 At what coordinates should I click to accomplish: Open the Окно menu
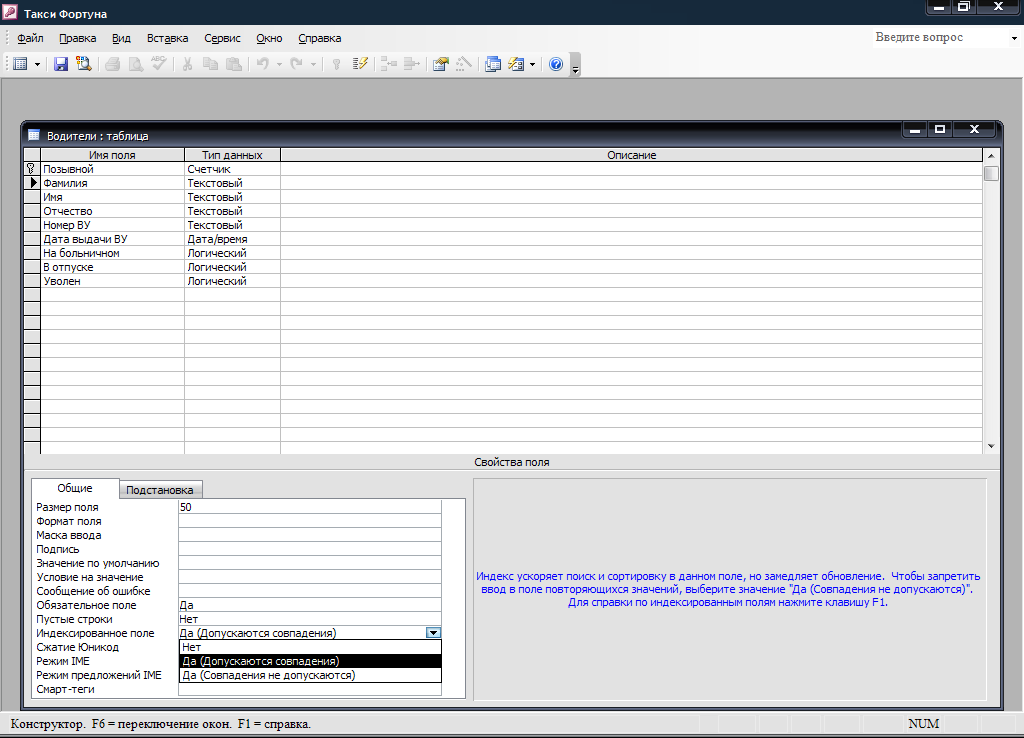269,38
